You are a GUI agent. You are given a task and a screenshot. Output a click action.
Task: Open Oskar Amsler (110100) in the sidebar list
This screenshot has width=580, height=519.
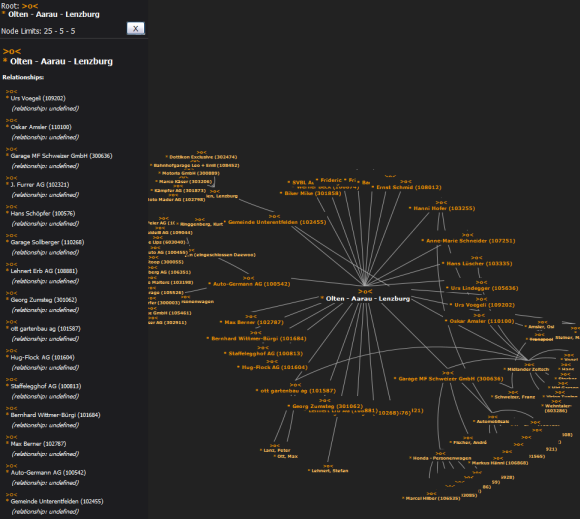(41, 127)
